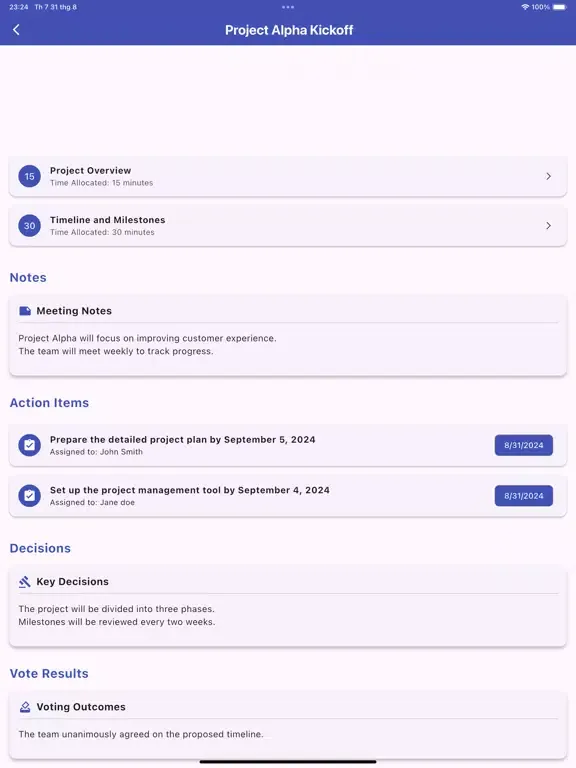
Task: Expand Project Overview with its chevron
Action: [x=549, y=176]
